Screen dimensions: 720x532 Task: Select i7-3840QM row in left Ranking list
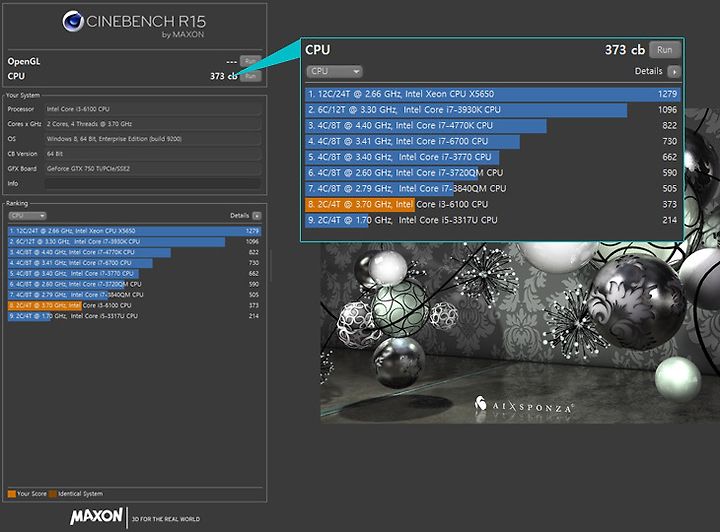[x=135, y=295]
